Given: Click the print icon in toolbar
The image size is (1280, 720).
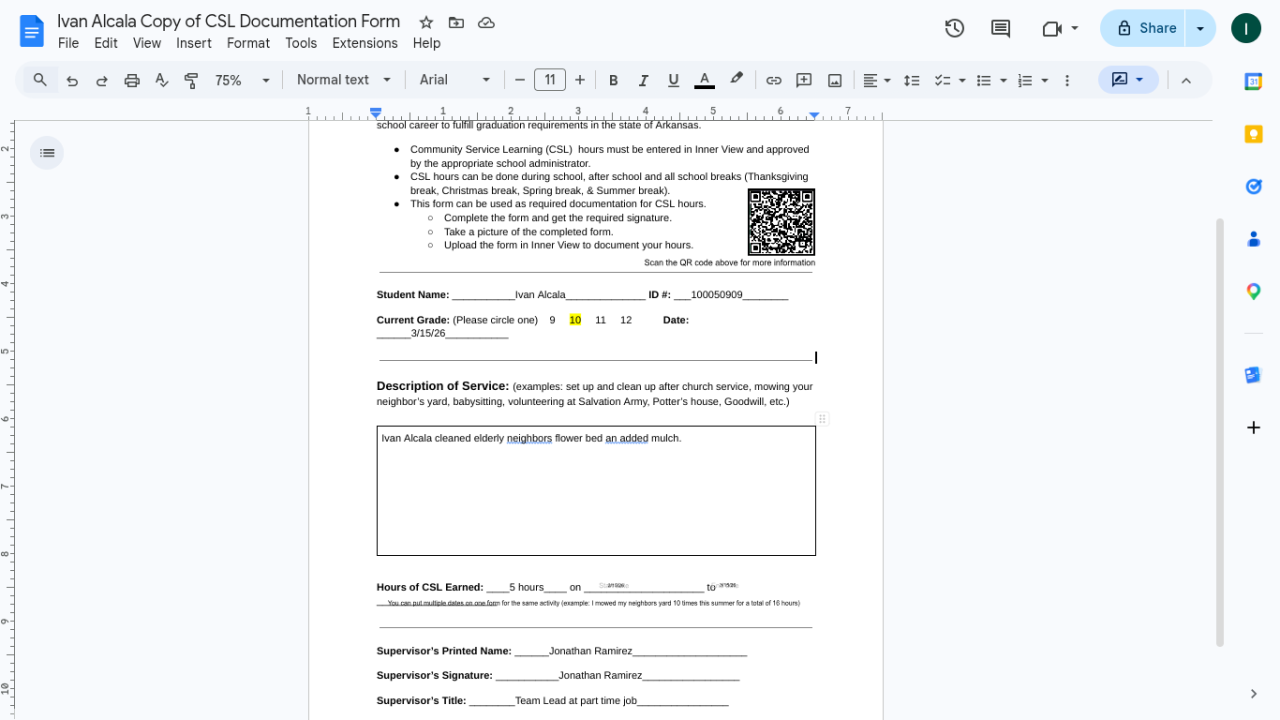Looking at the screenshot, I should pyautogui.click(x=131, y=80).
